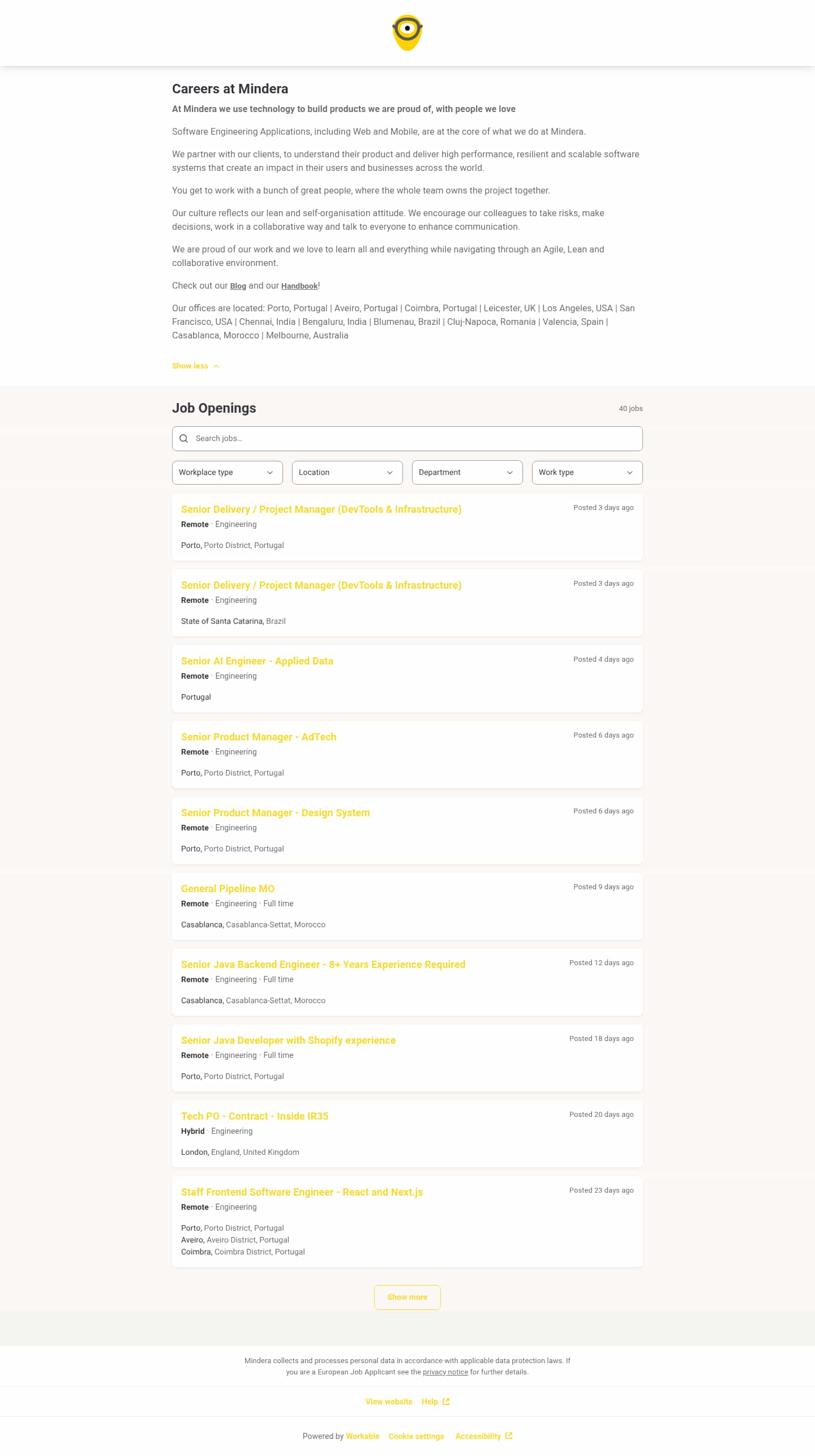Open Senior AI Engineer - Applied Data
The height and width of the screenshot is (1456, 815).
point(257,661)
